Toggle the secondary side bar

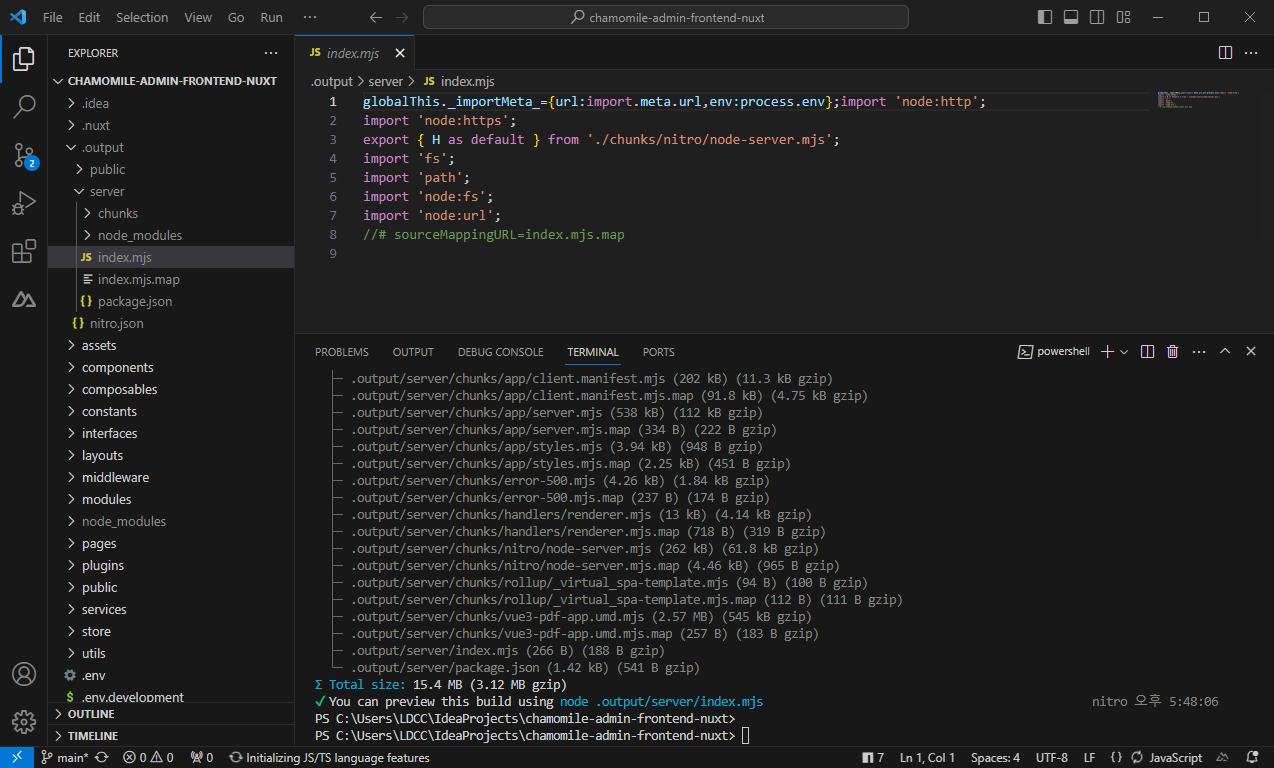tap(1097, 17)
